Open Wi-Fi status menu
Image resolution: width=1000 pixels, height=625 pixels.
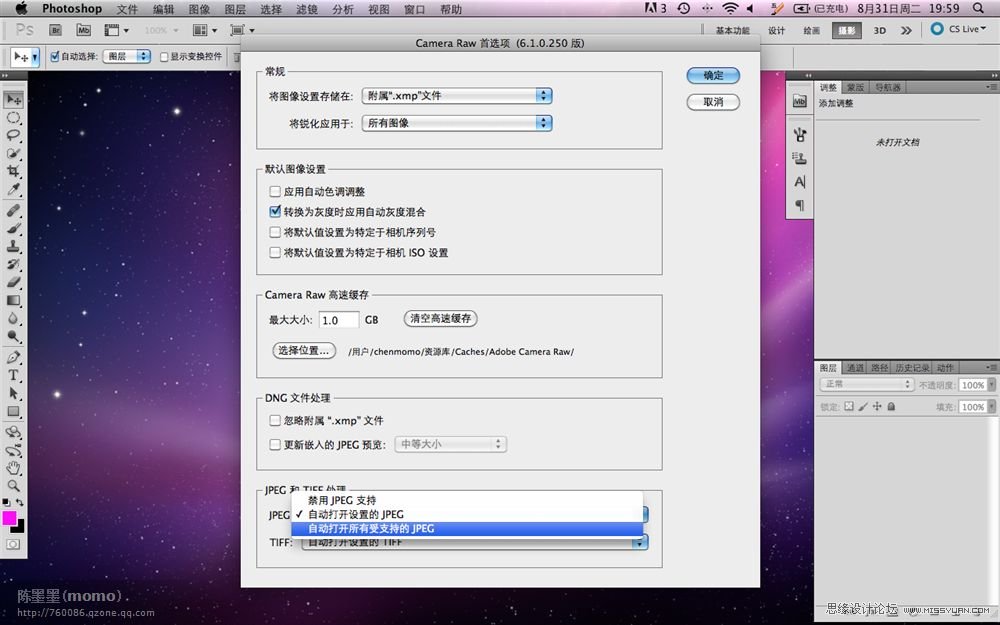730,8
